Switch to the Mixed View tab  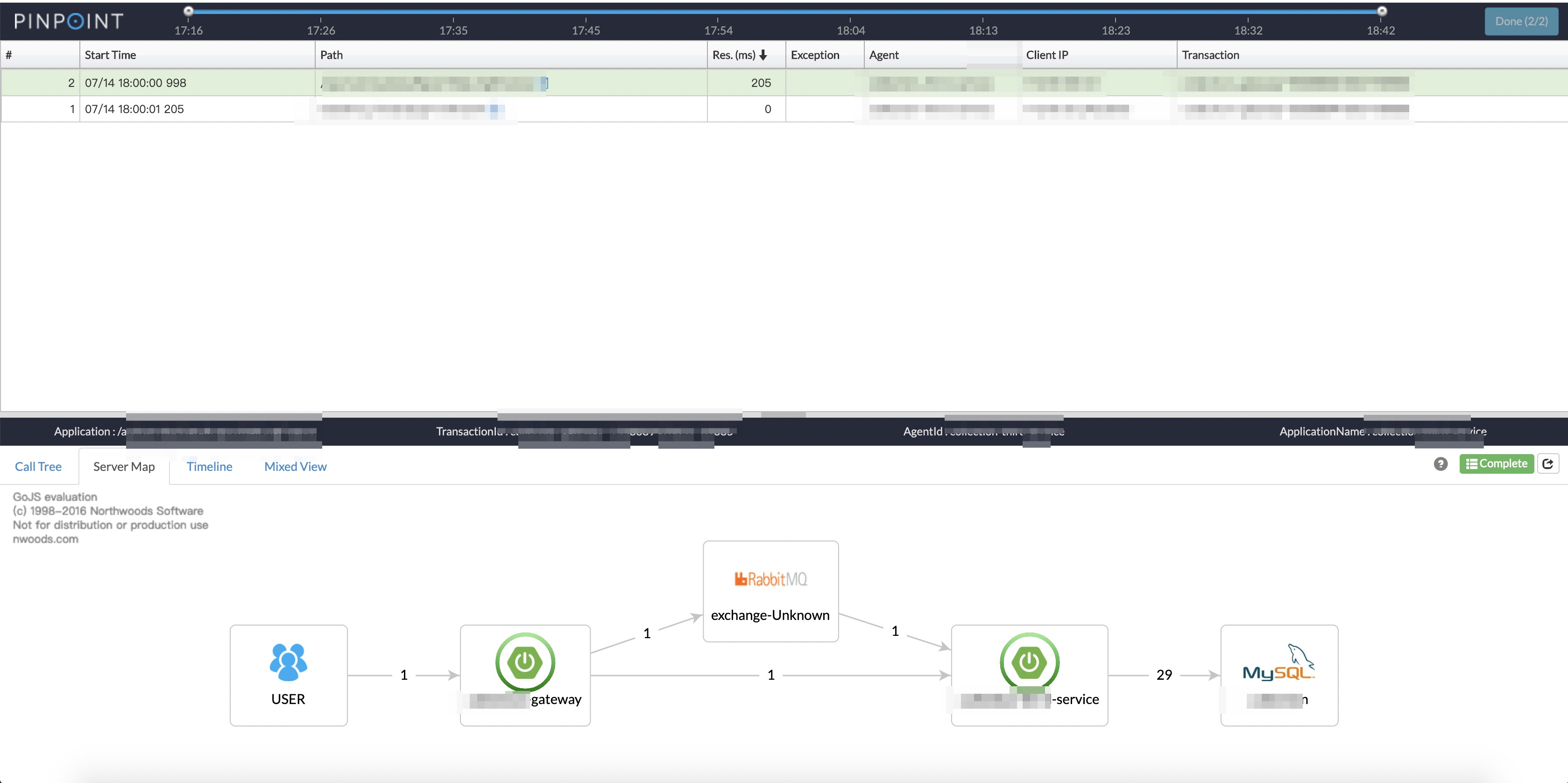pyautogui.click(x=295, y=466)
